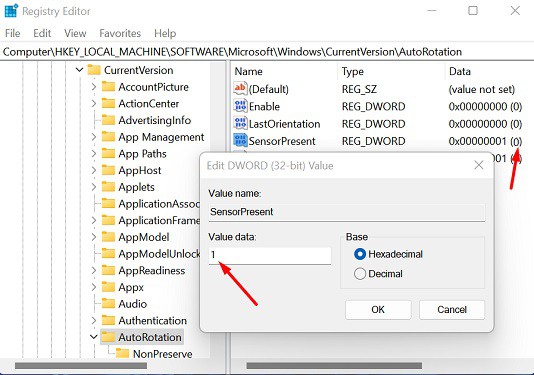
Task: Open the Edit menu
Action: [x=42, y=33]
